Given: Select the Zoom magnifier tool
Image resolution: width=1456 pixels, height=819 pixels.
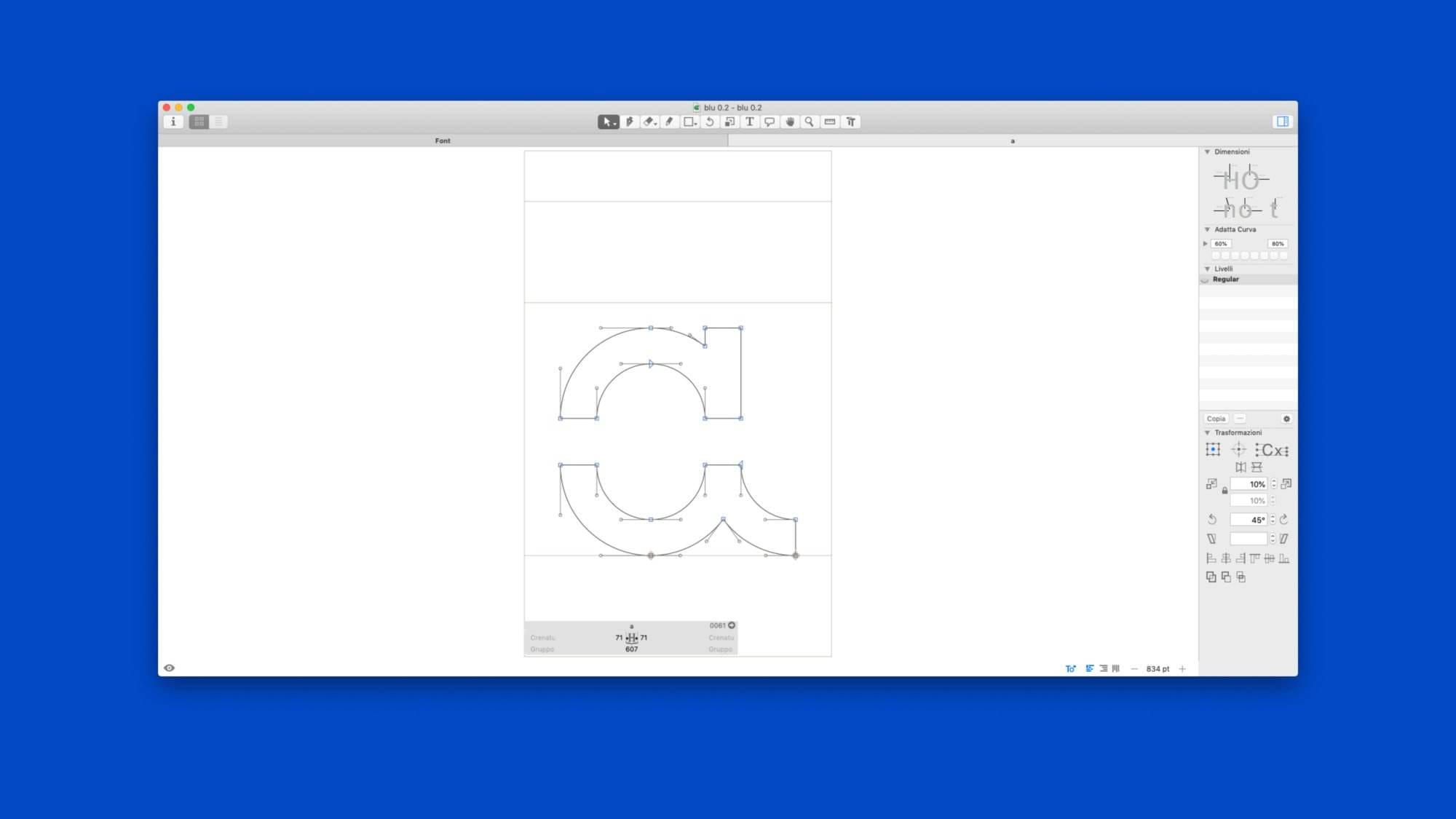Looking at the screenshot, I should (x=809, y=122).
